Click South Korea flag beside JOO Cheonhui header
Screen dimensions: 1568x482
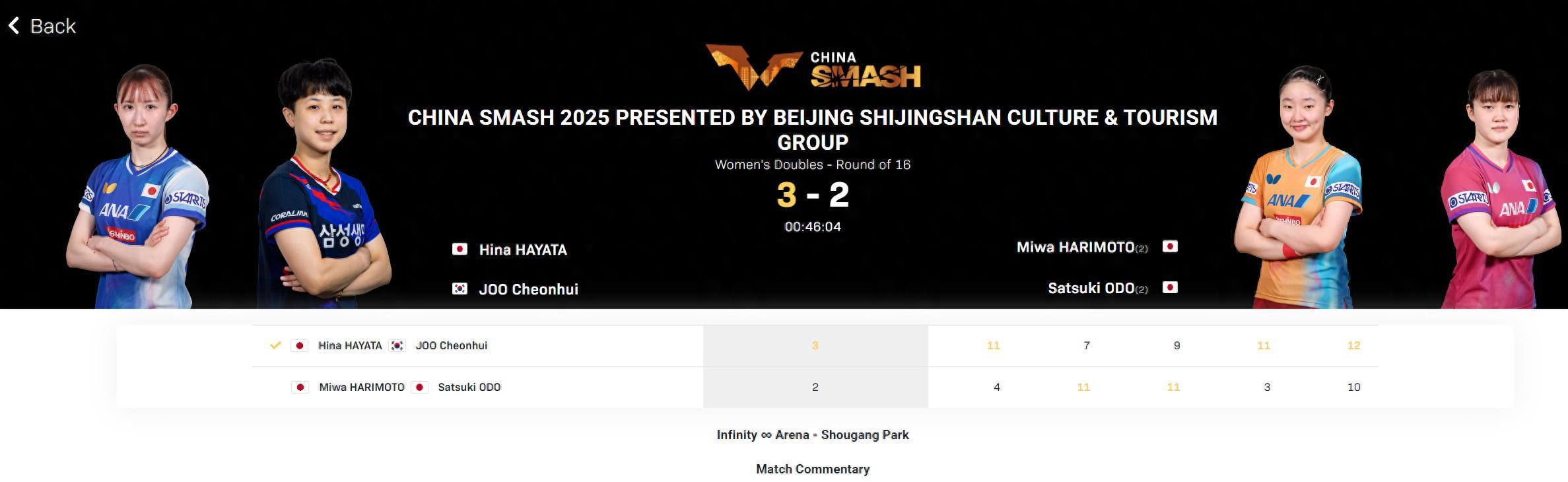coord(460,289)
